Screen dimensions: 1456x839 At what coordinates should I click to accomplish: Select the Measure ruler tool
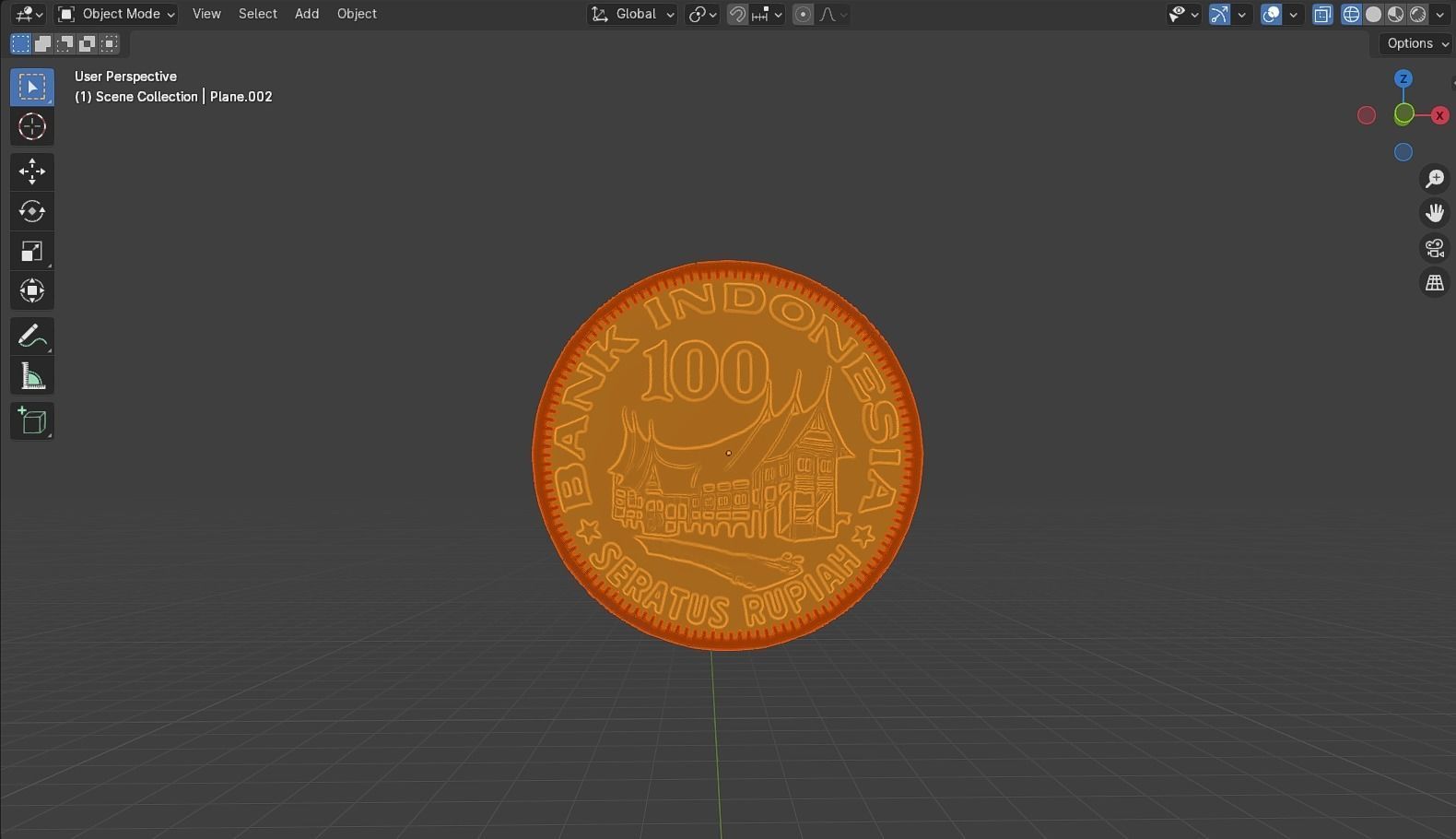(32, 376)
